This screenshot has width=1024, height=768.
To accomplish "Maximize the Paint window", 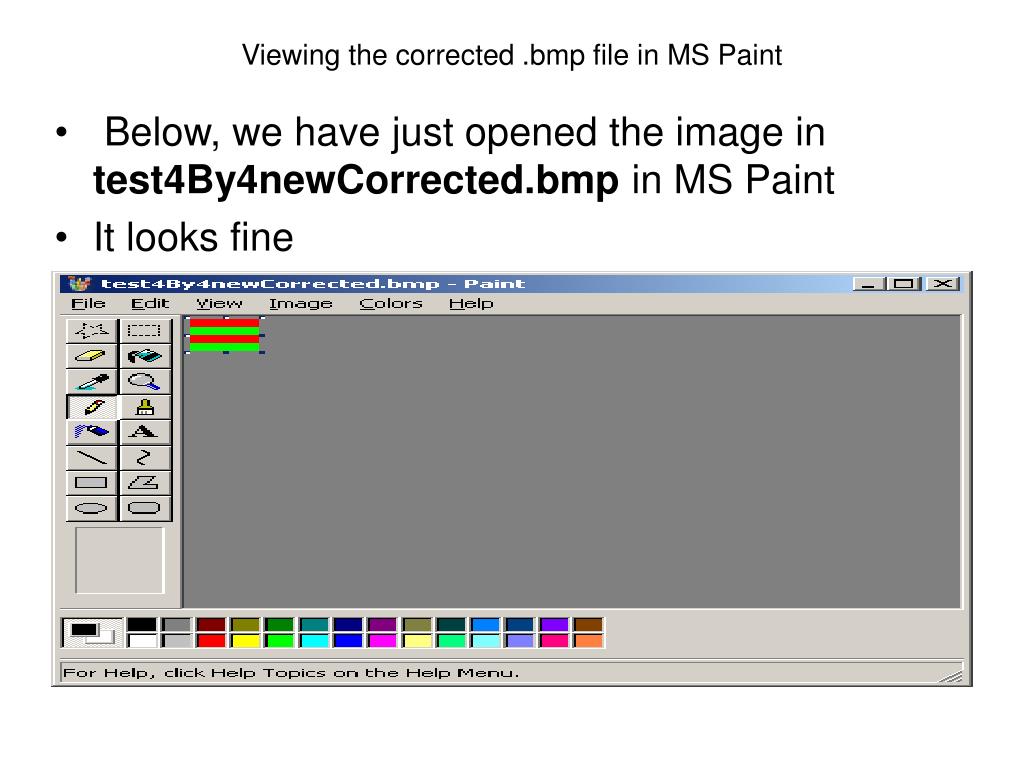I will click(x=904, y=283).
